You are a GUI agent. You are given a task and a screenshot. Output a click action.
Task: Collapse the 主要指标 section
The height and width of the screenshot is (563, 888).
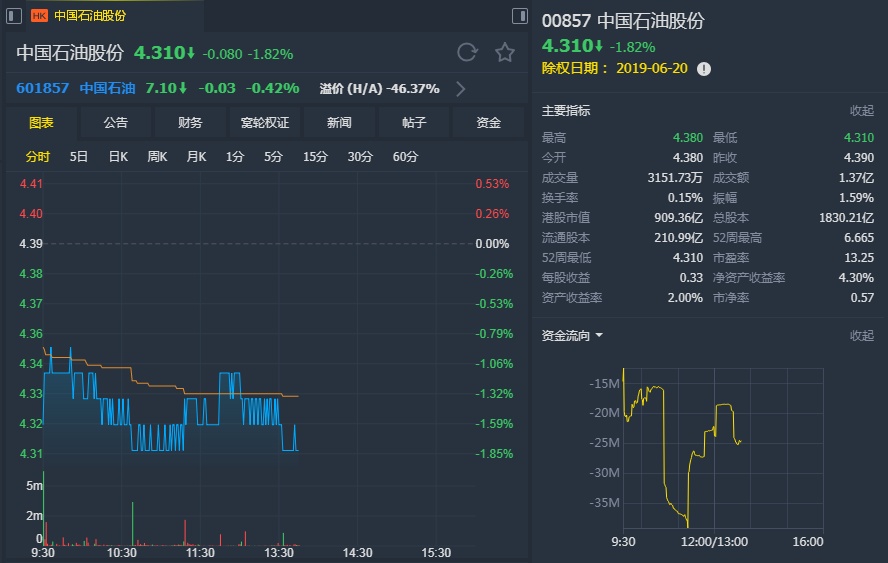coord(861,110)
